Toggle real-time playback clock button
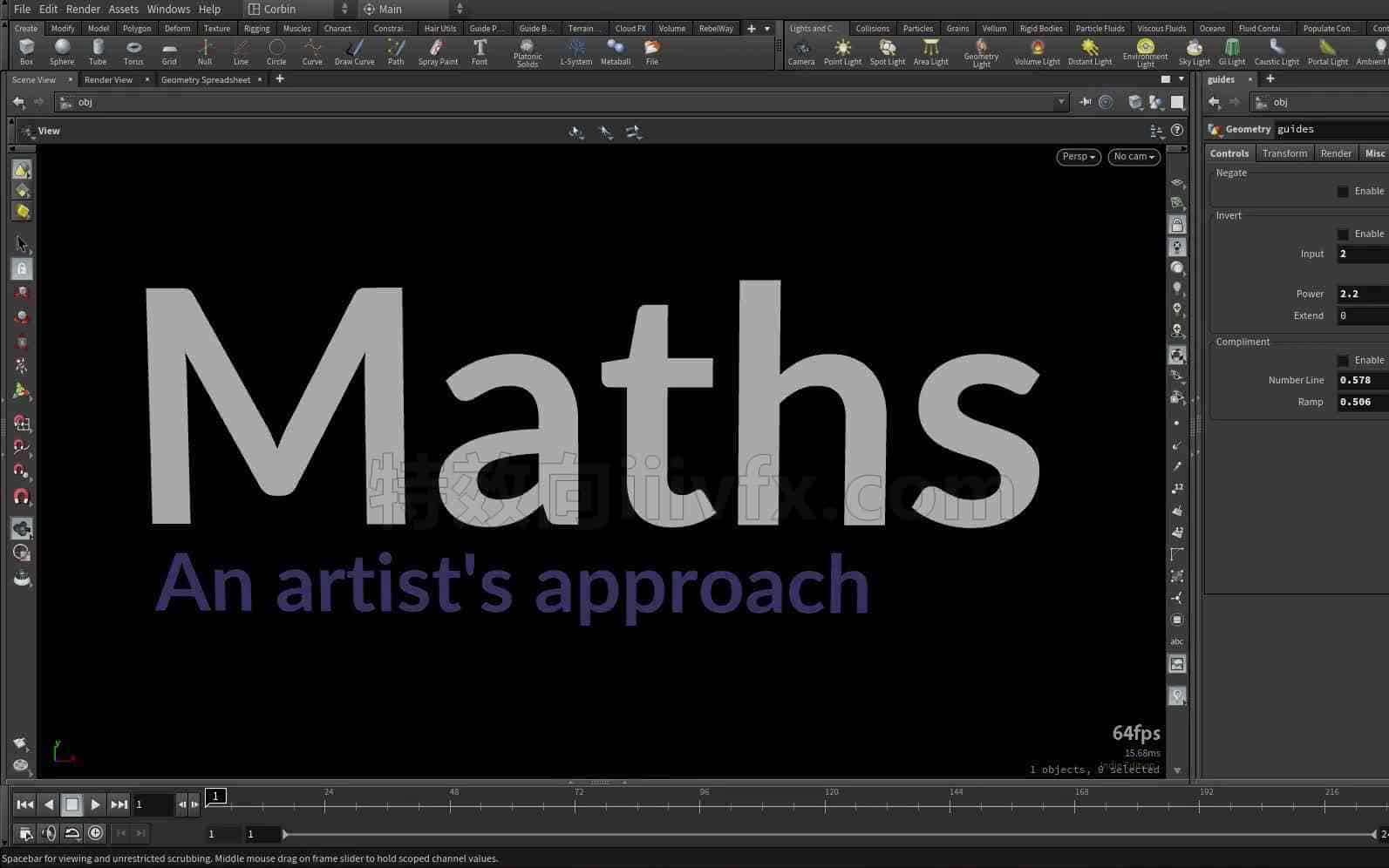Screen dimensions: 1389x868 coord(95,833)
